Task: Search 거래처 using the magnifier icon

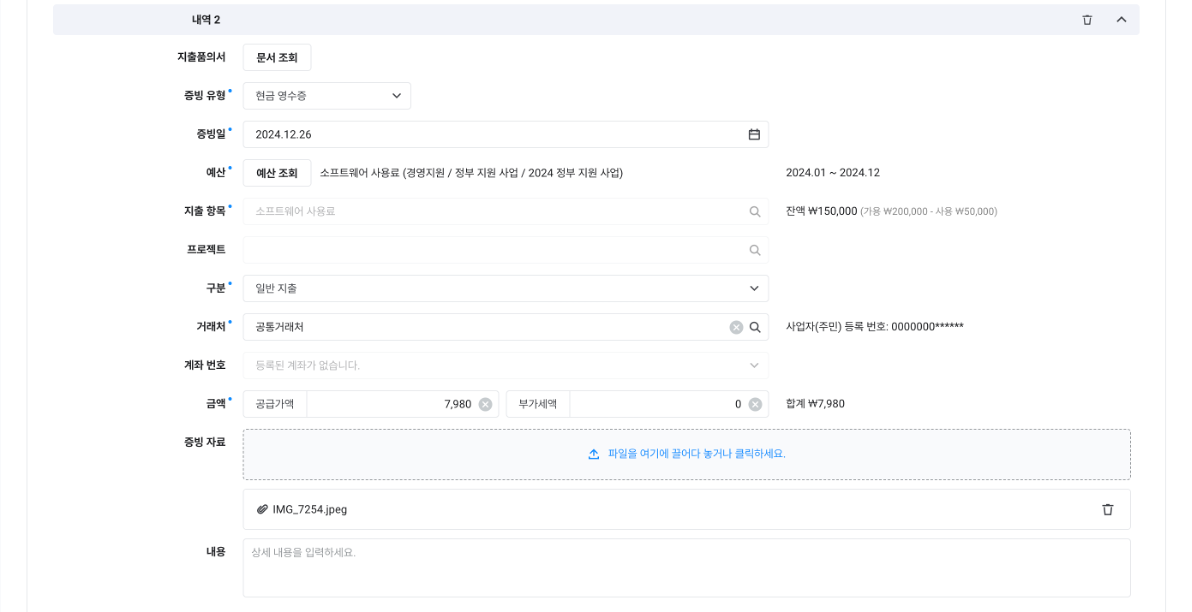Action: coord(755,327)
